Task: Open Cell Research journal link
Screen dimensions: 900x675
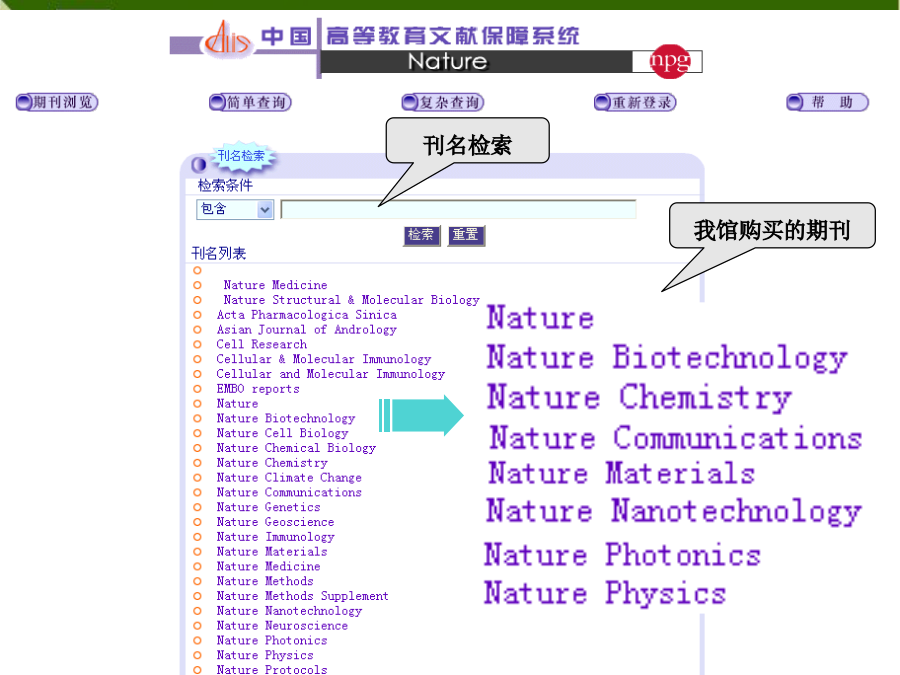Action: coord(261,344)
